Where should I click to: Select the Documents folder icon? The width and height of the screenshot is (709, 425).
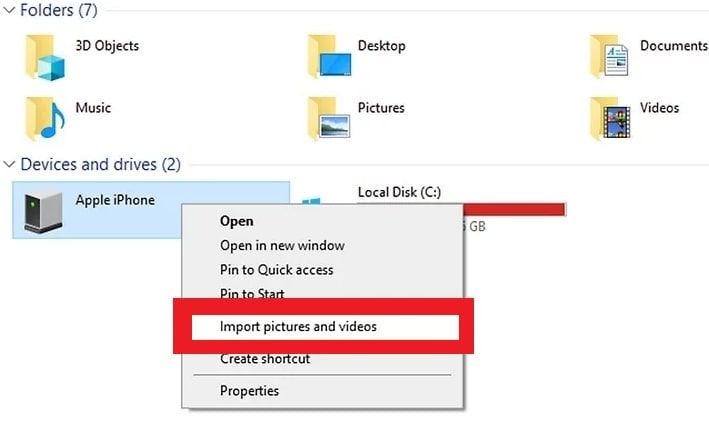coord(609,57)
